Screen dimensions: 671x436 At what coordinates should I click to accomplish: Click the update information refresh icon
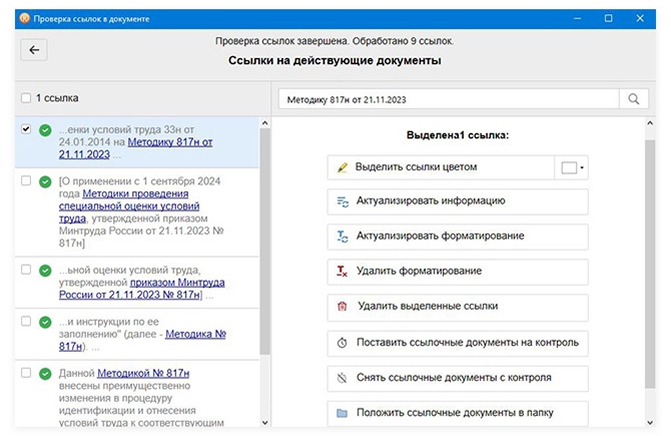[x=343, y=201]
